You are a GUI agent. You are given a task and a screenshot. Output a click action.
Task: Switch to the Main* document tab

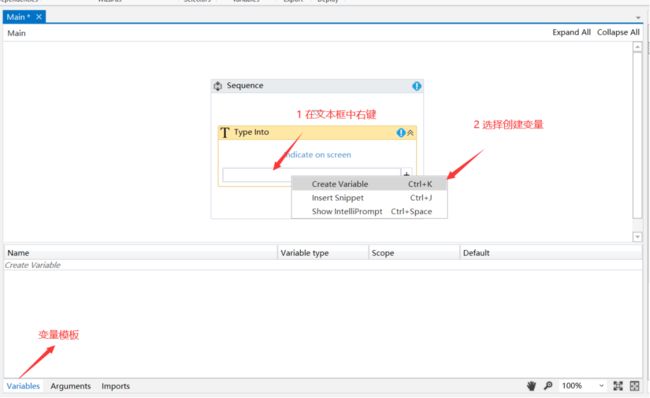tap(24, 17)
